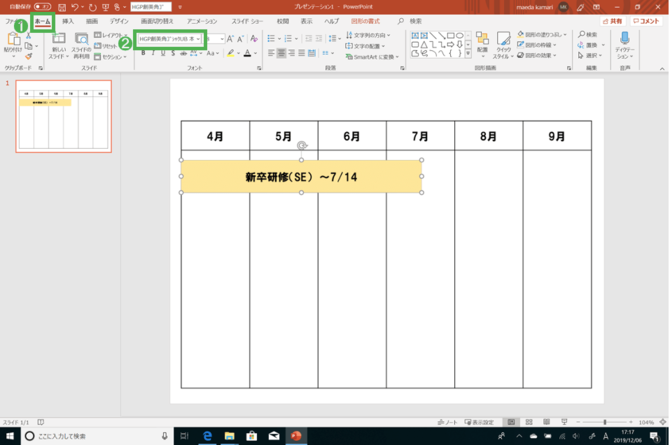Click Reset (リセット) slide button
The image size is (670, 445).
tap(106, 46)
